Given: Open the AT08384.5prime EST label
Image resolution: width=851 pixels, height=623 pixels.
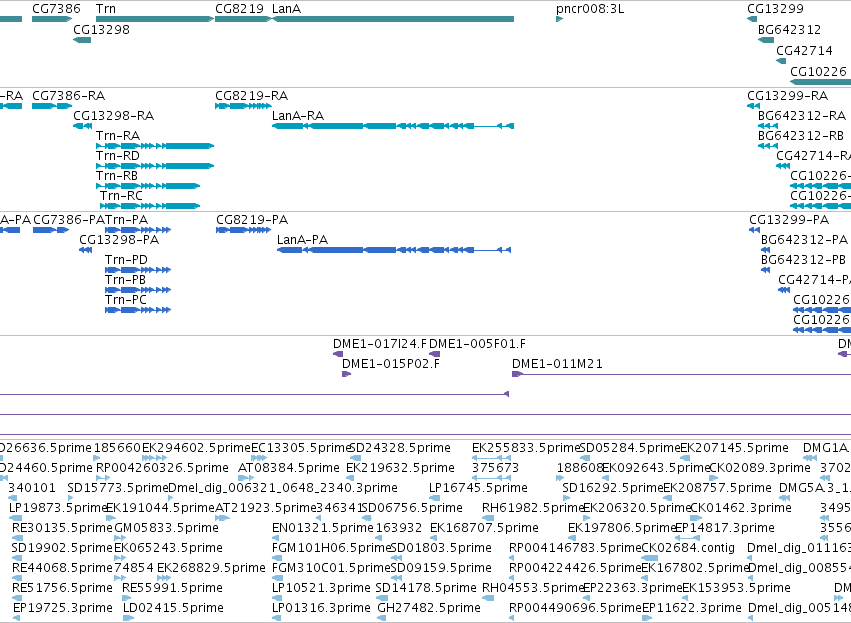Looking at the screenshot, I should [x=289, y=468].
